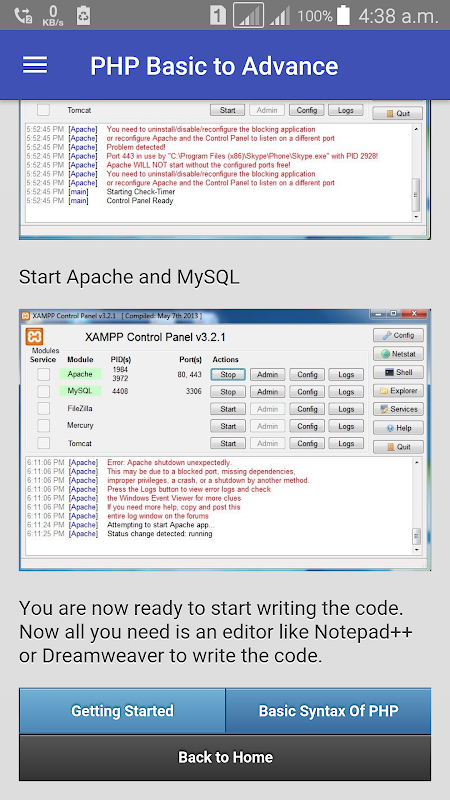Tick the Mercury service checkbox
Screen dimensions: 450x800
click(44, 426)
